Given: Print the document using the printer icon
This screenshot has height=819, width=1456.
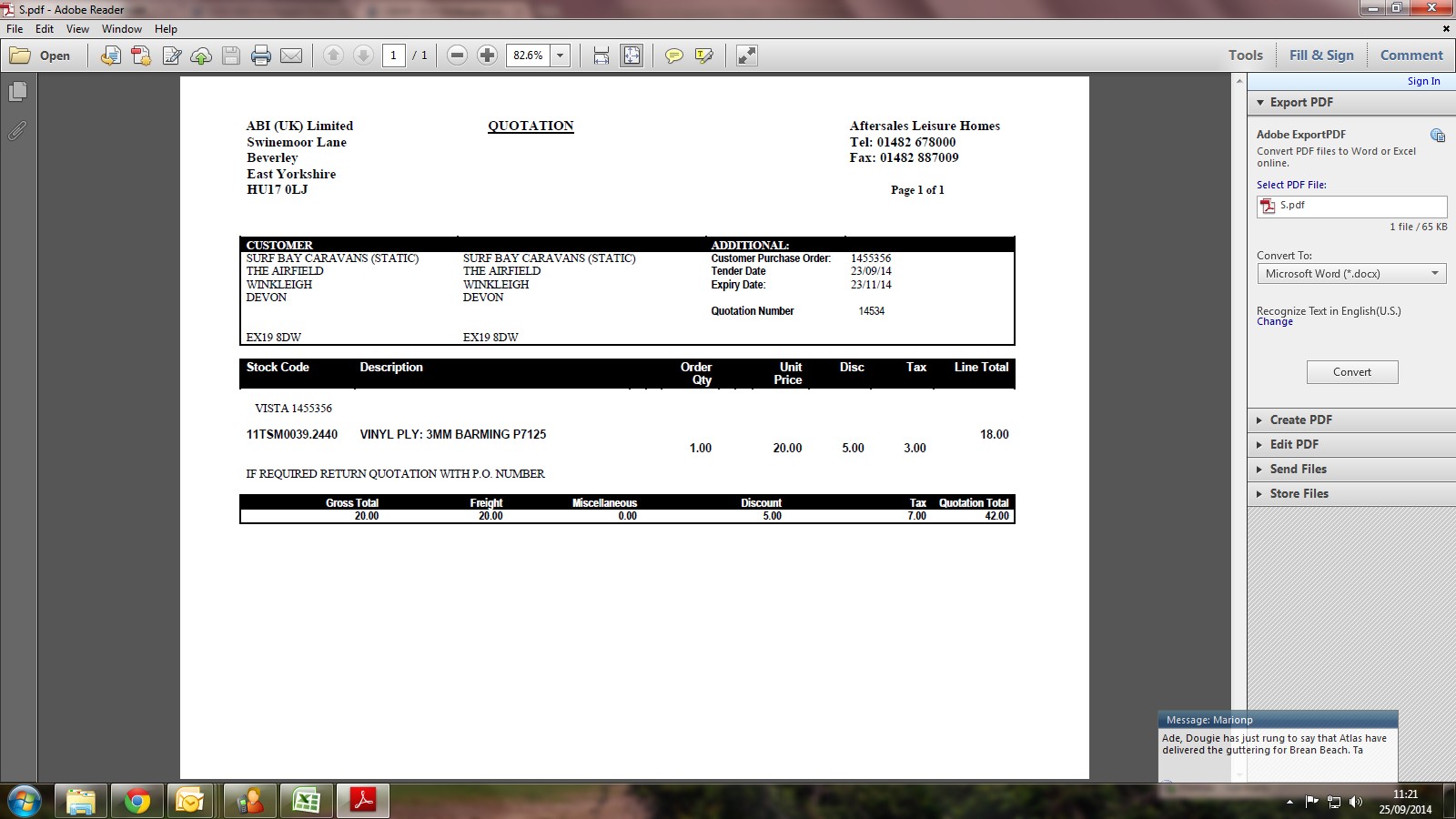Looking at the screenshot, I should tap(261, 56).
